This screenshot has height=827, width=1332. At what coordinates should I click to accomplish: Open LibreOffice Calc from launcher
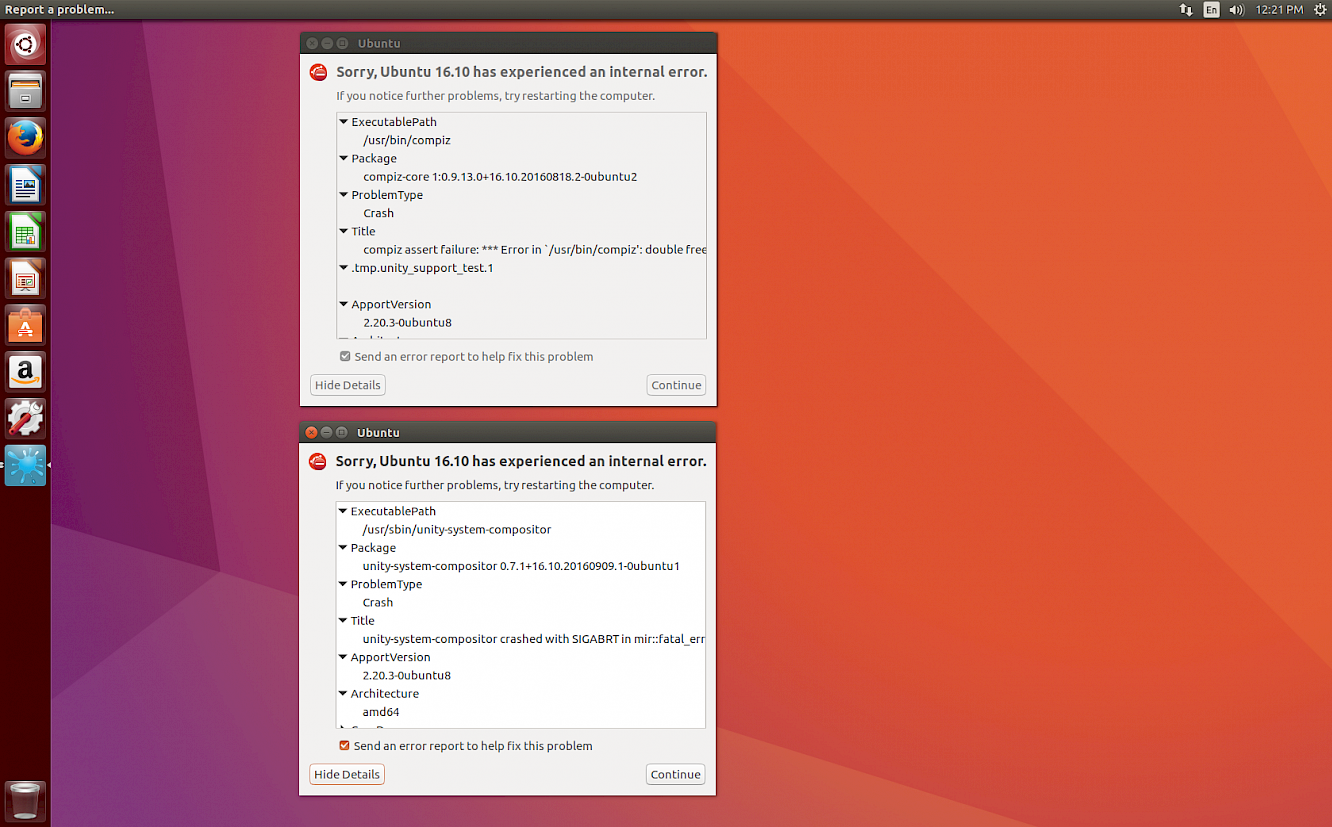(25, 232)
